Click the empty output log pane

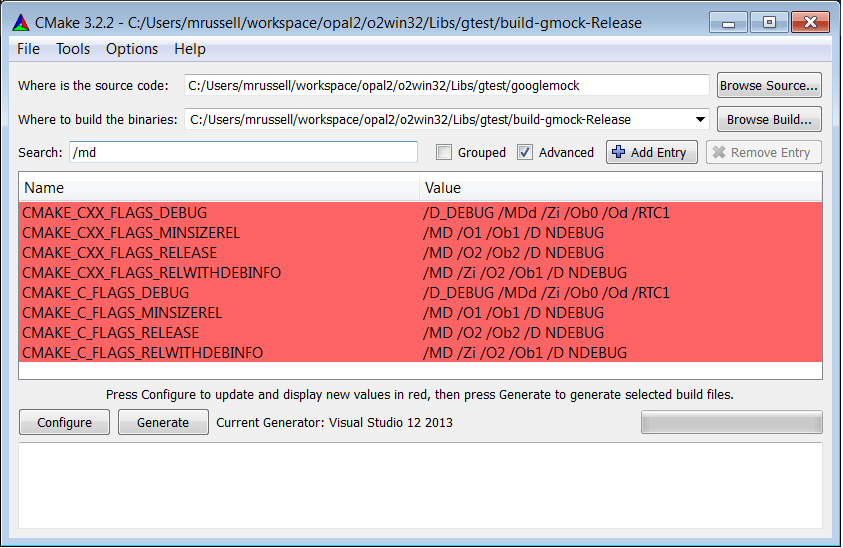[x=420, y=485]
